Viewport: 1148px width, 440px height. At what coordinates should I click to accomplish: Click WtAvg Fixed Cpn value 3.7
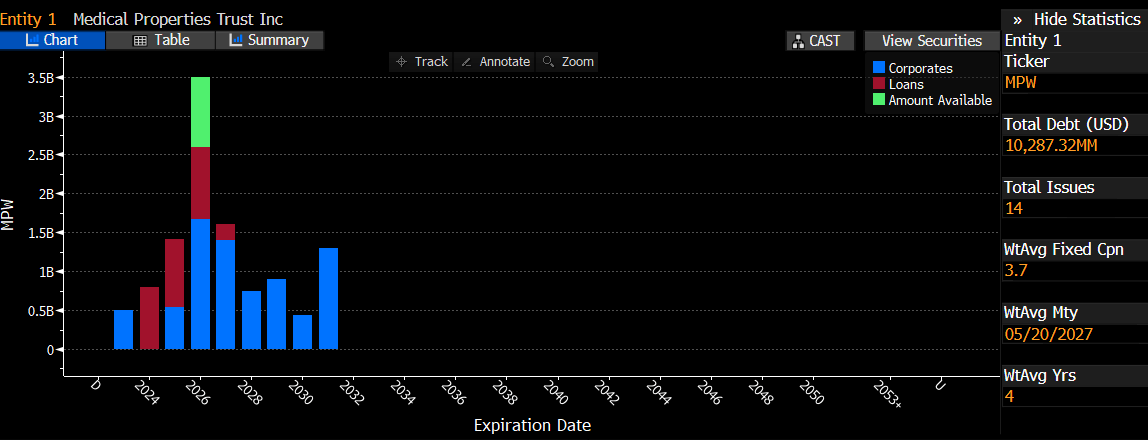(x=1015, y=271)
